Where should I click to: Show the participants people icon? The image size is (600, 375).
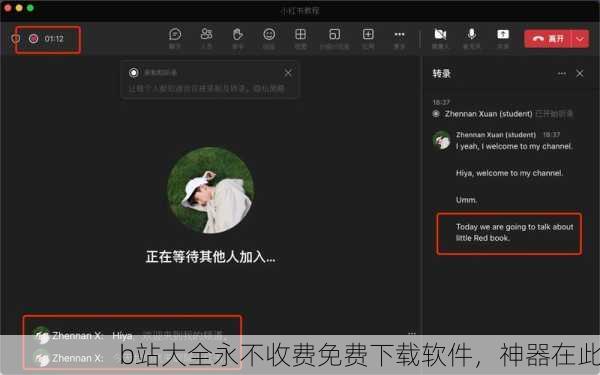(x=206, y=34)
